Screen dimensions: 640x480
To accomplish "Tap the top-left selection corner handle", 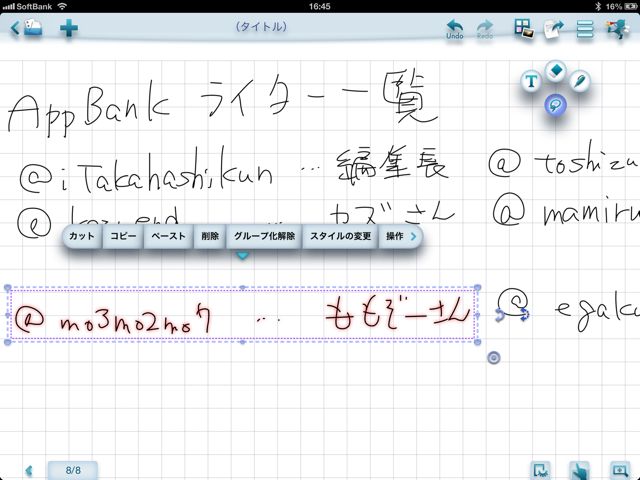I will tap(7, 288).
